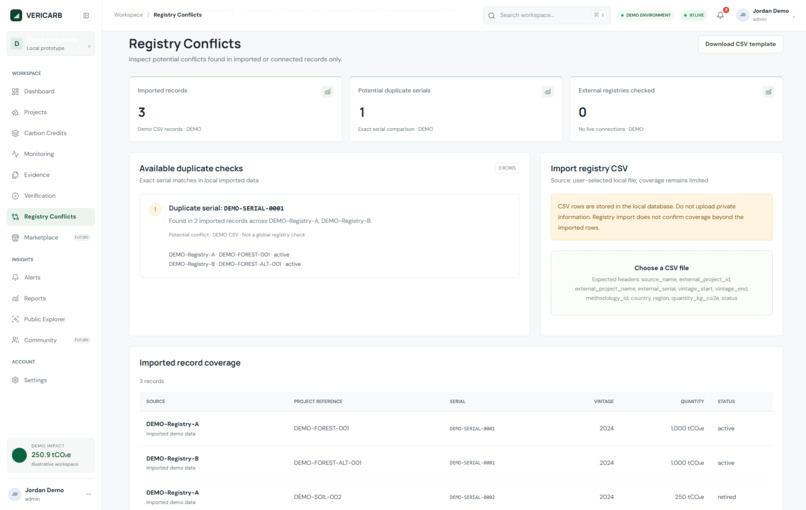Click the 3 rows badge in Available duplicate checks
This screenshot has height=510, width=806.
[x=507, y=168]
